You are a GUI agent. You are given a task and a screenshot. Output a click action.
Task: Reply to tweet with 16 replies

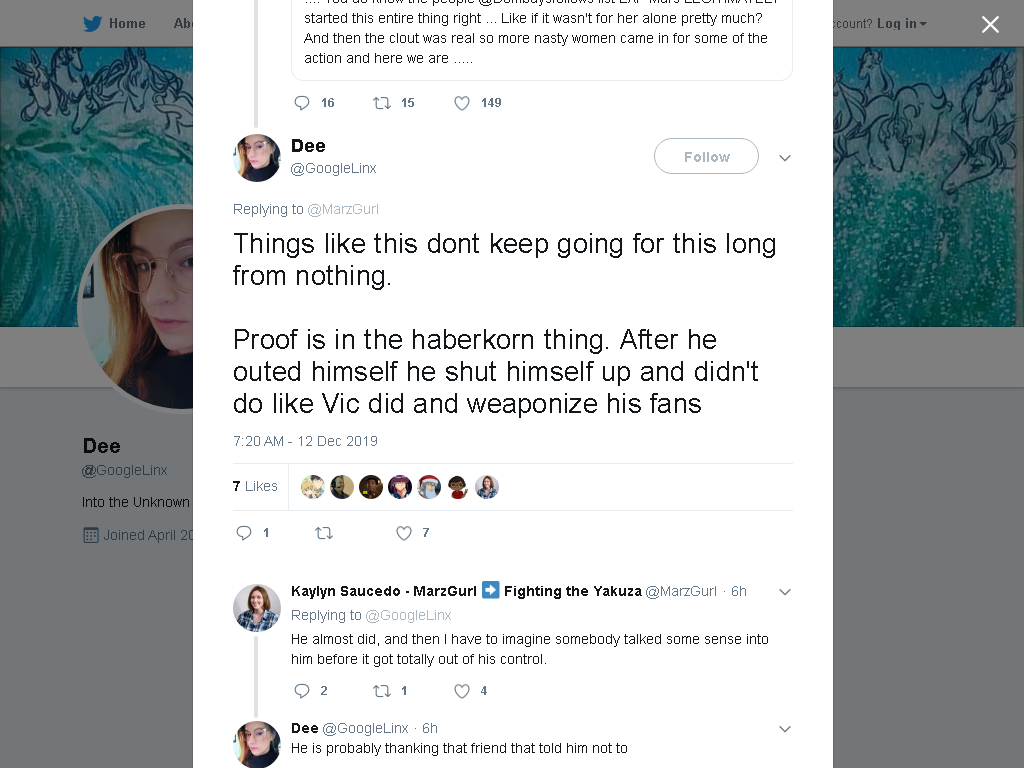pyautogui.click(x=302, y=103)
